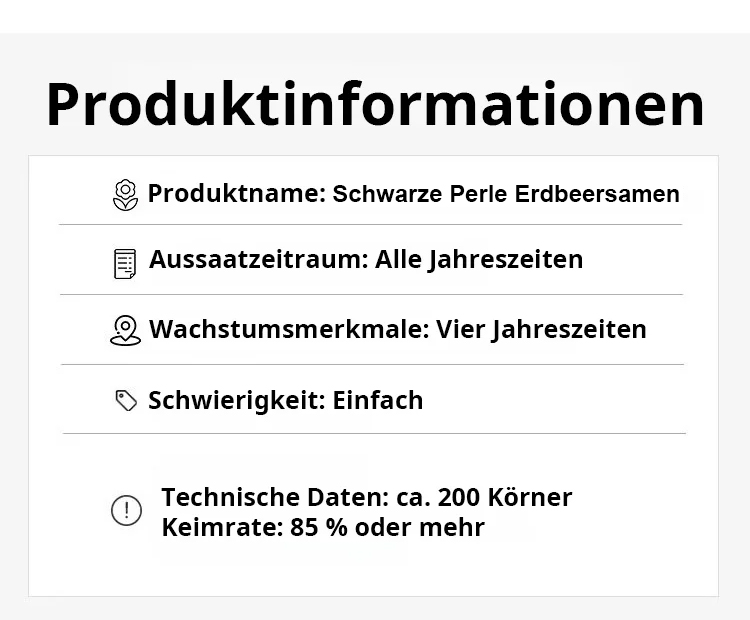Viewport: 750px width, 620px height.
Task: Click the Schwarze Perle Erdbeersamen product name
Action: pyautogui.click(x=506, y=194)
